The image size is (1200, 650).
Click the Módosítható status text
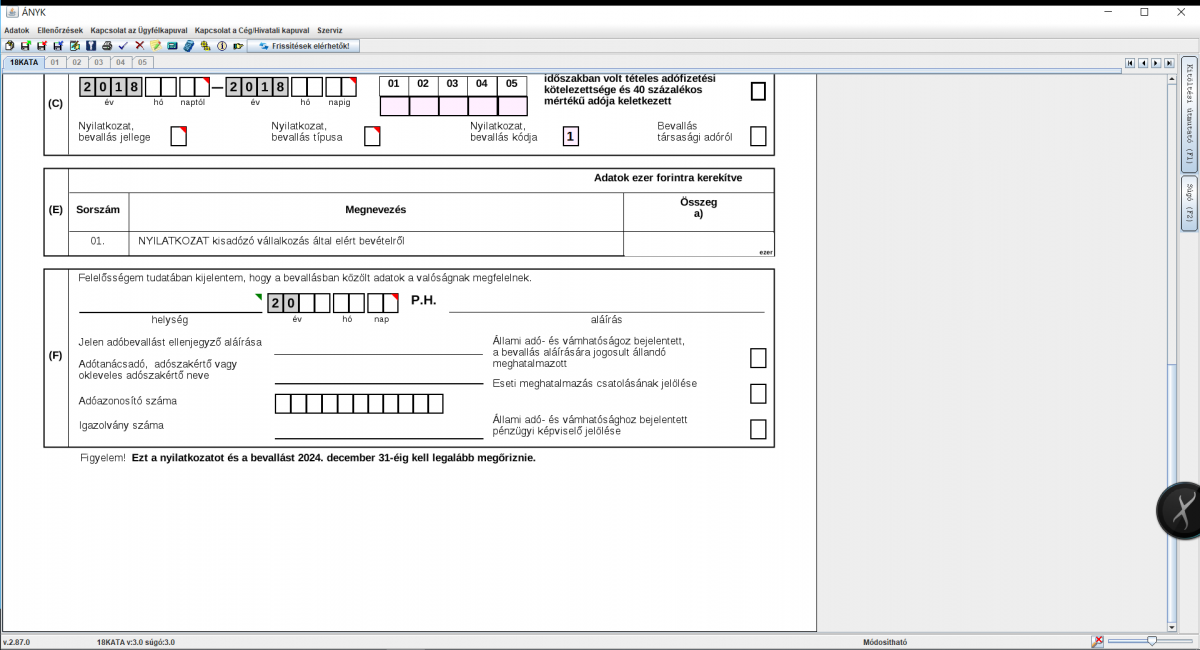coord(886,642)
